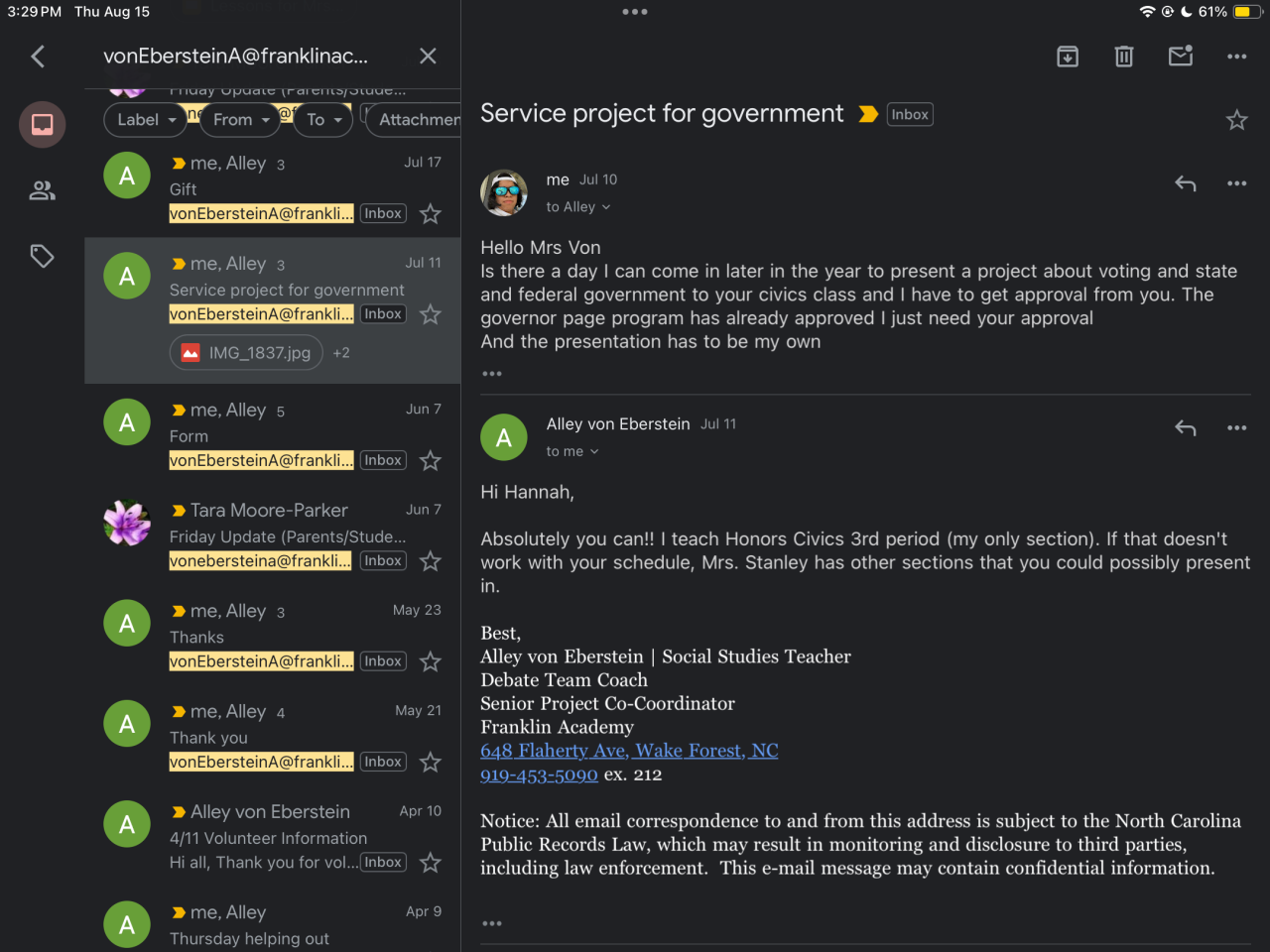1270x952 pixels.
Task: Open the Meet/contacts sidebar icon
Action: point(42,190)
